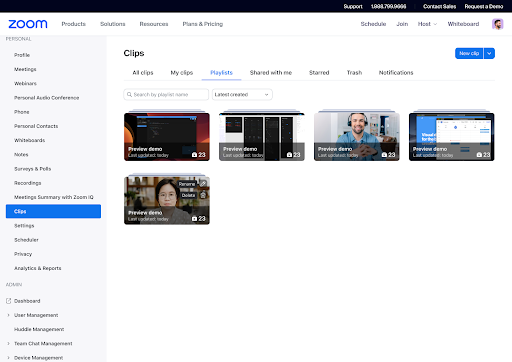
Task: Click the Delete trash icon on last playlist
Action: (203, 195)
